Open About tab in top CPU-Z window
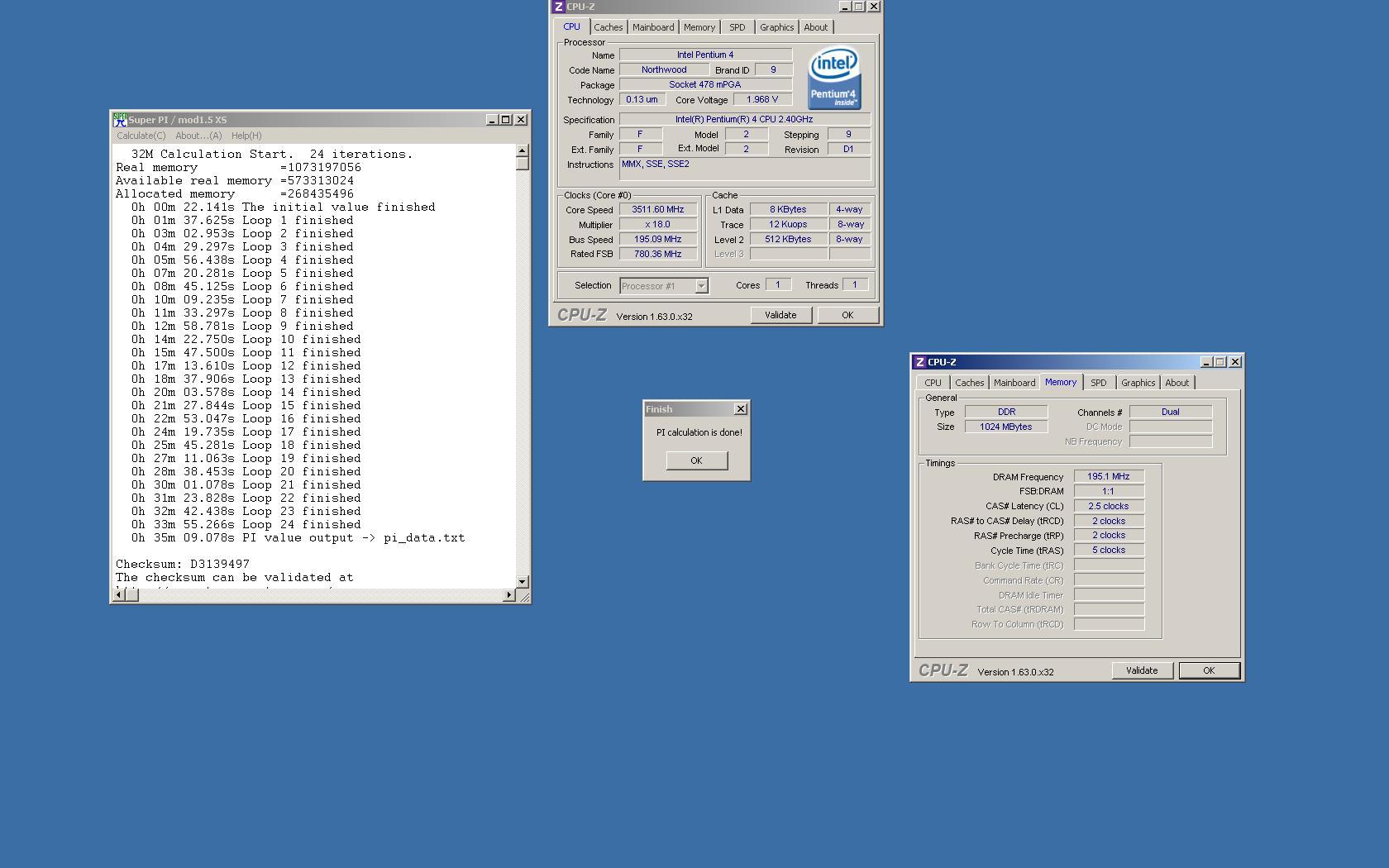Screen dimensions: 1389x868 (x=816, y=27)
